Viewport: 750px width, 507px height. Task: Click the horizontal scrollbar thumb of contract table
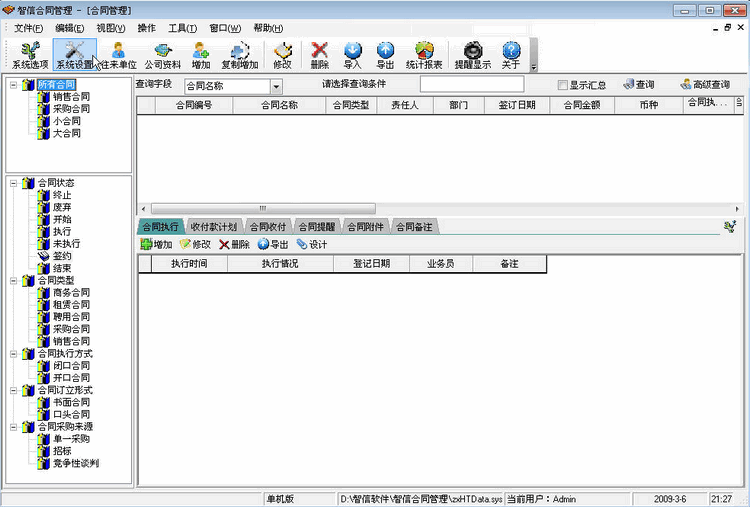[263, 209]
